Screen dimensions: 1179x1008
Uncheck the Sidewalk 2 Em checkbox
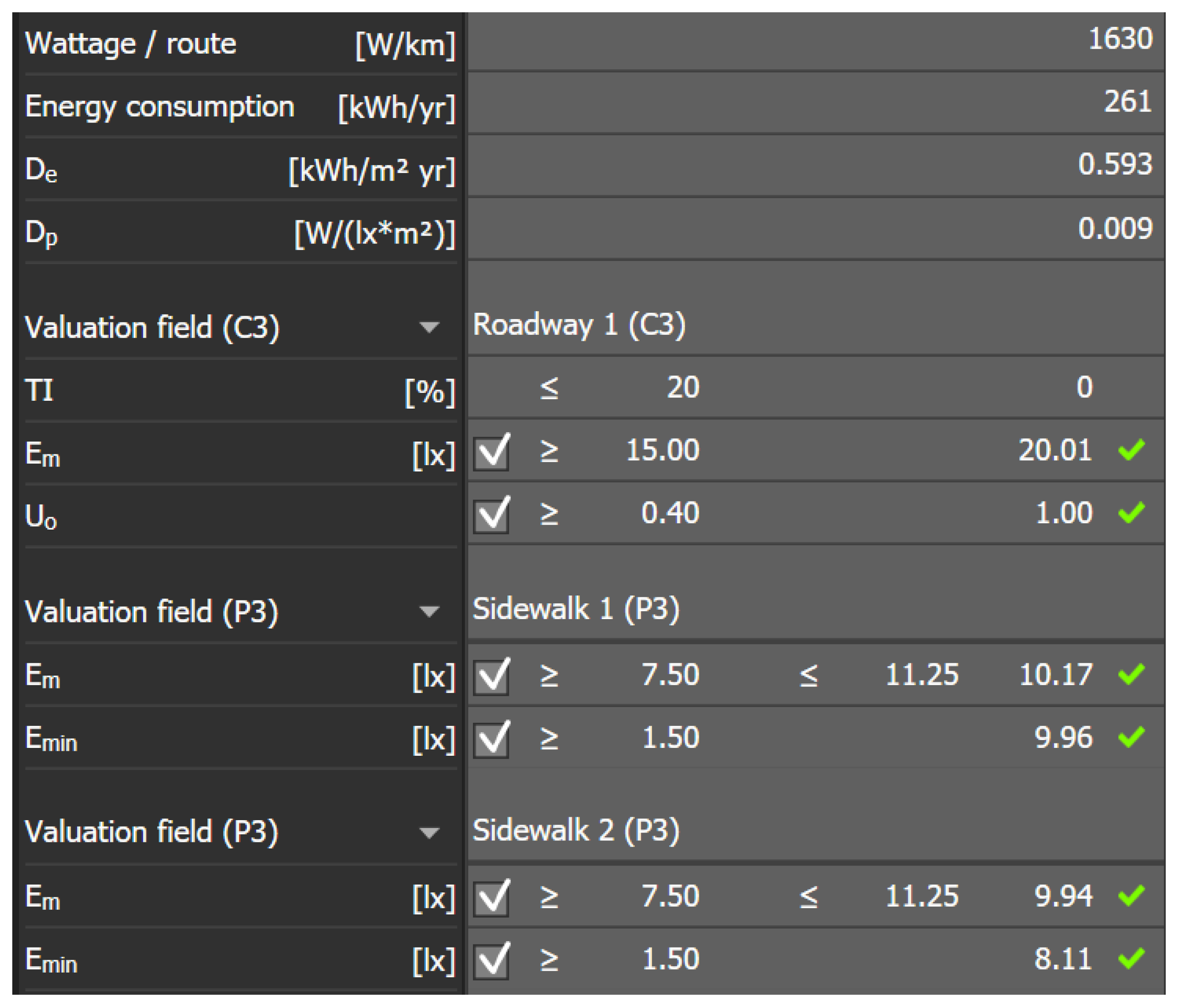pyautogui.click(x=491, y=897)
